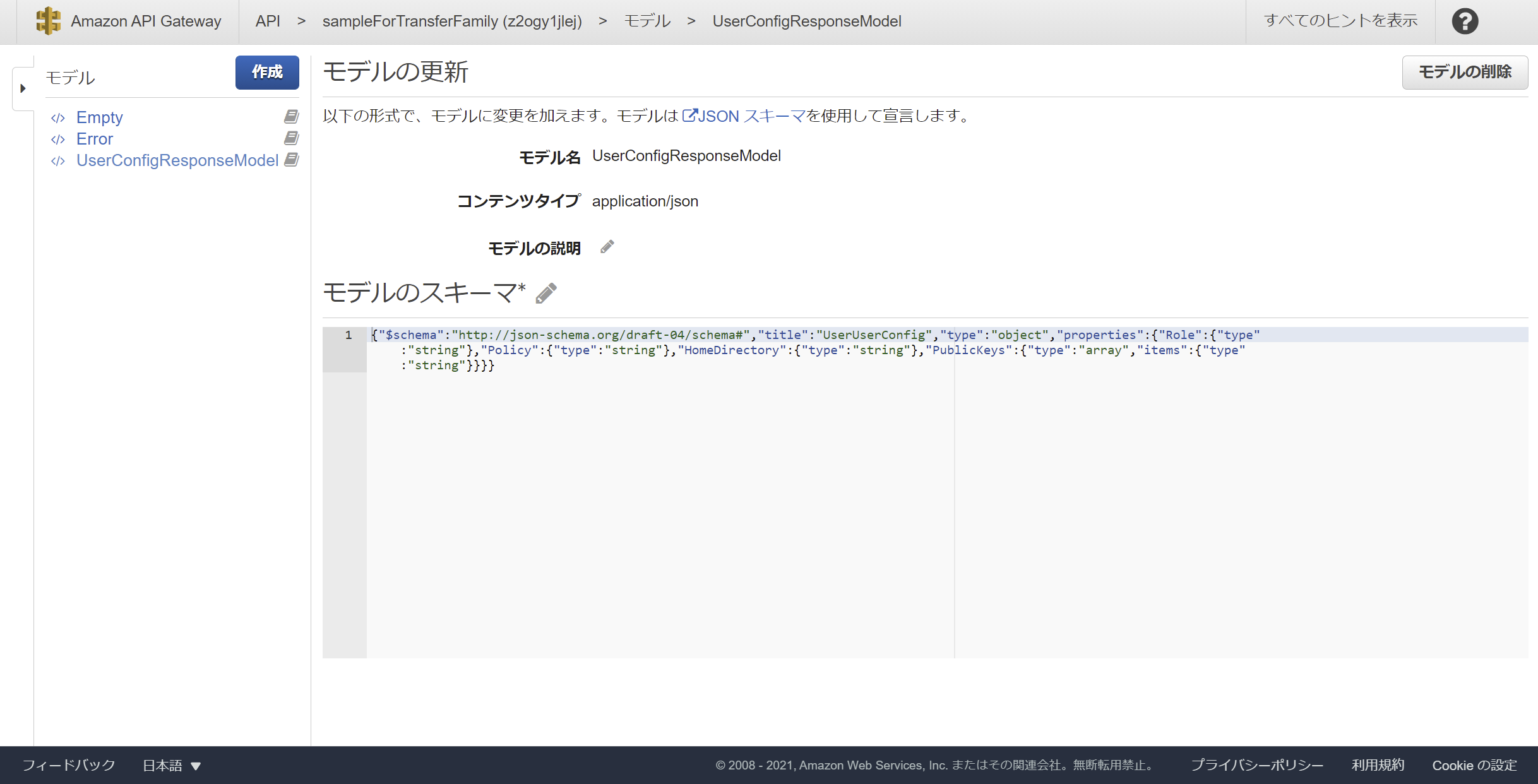This screenshot has width=1538, height=784.
Task: Click the code icon beside Error model
Action: pos(58,139)
